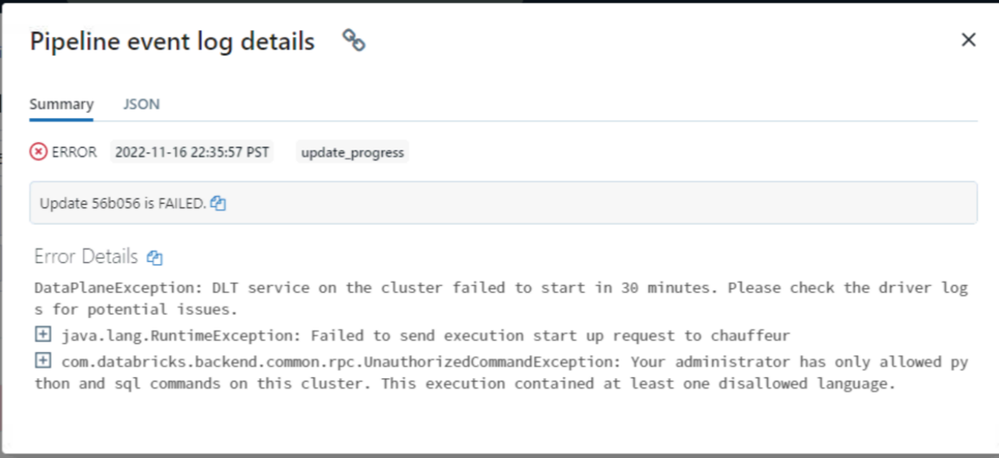The height and width of the screenshot is (458, 999).
Task: Switch to the JSON tab
Action: coord(141,104)
